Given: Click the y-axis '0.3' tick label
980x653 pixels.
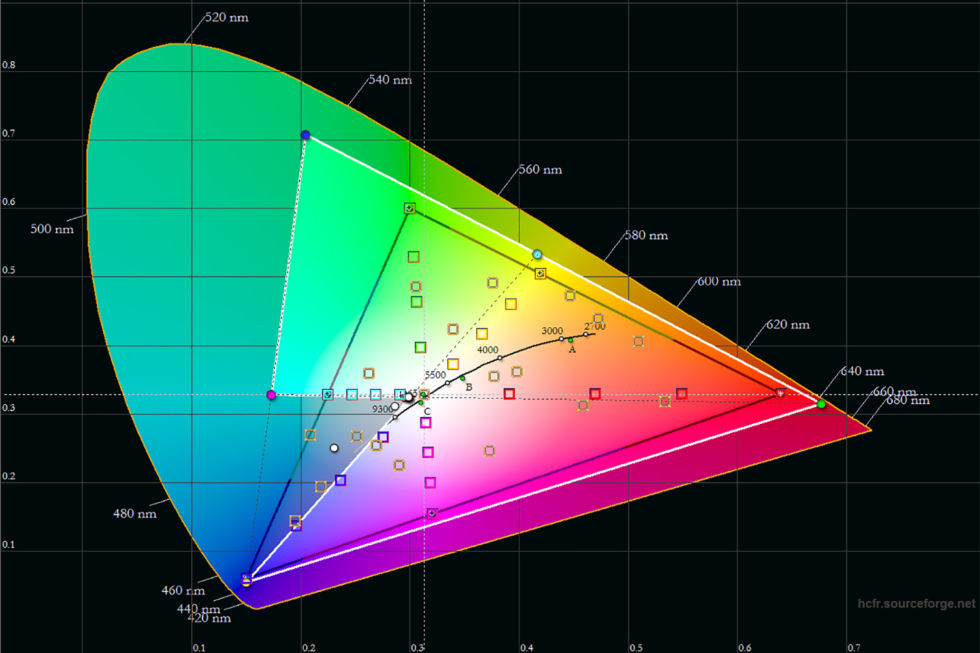Looking at the screenshot, I should [x=8, y=407].
